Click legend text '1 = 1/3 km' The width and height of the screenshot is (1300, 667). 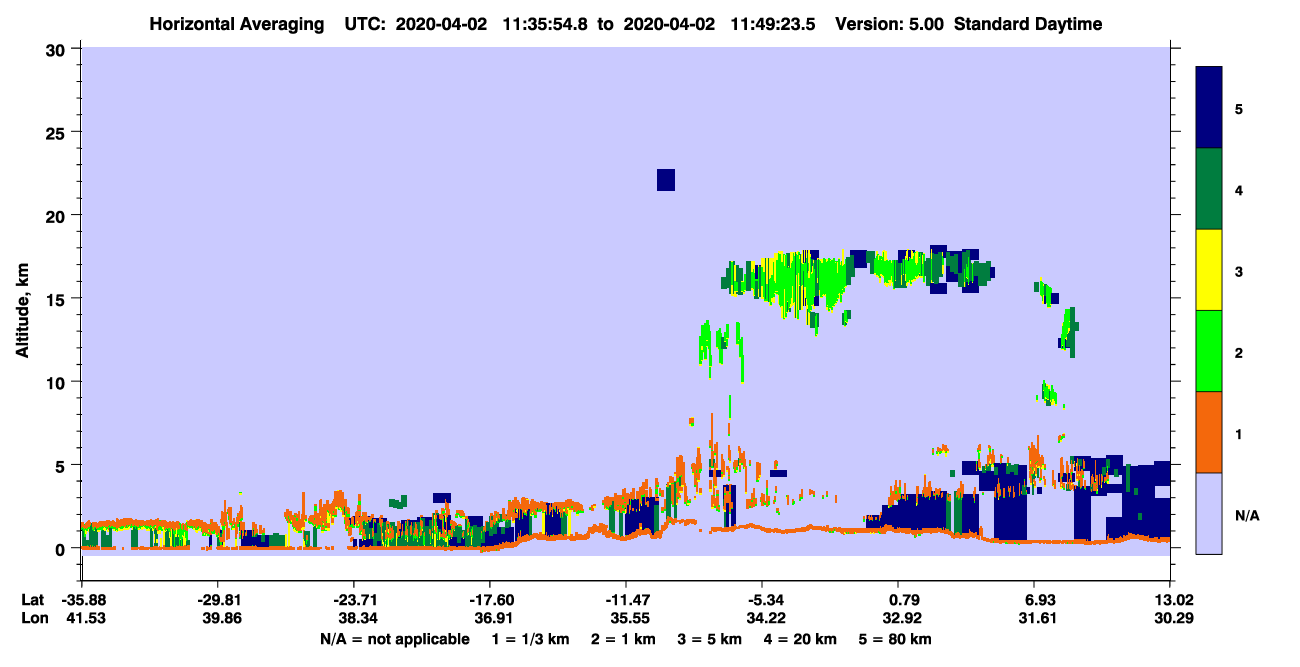(532, 639)
